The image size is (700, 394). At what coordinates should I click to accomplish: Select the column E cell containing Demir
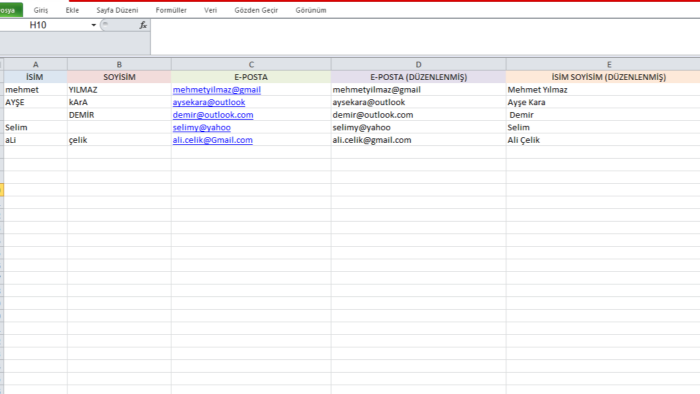point(603,115)
